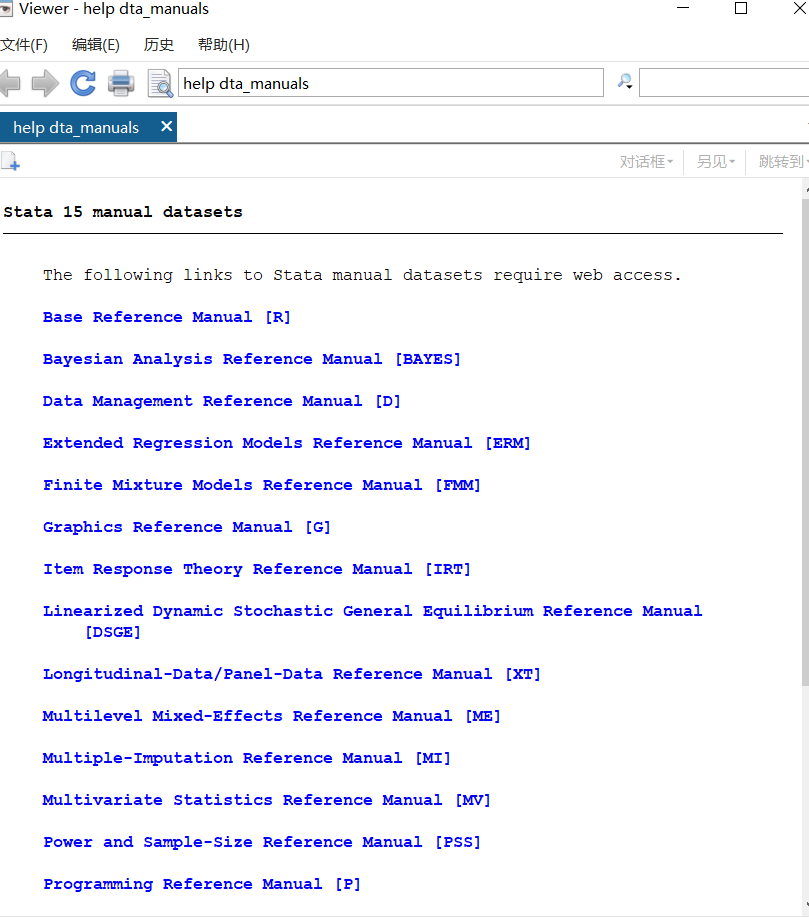Click the help dta_manuals command field
Viewport: 809px width, 917px height.
click(391, 83)
